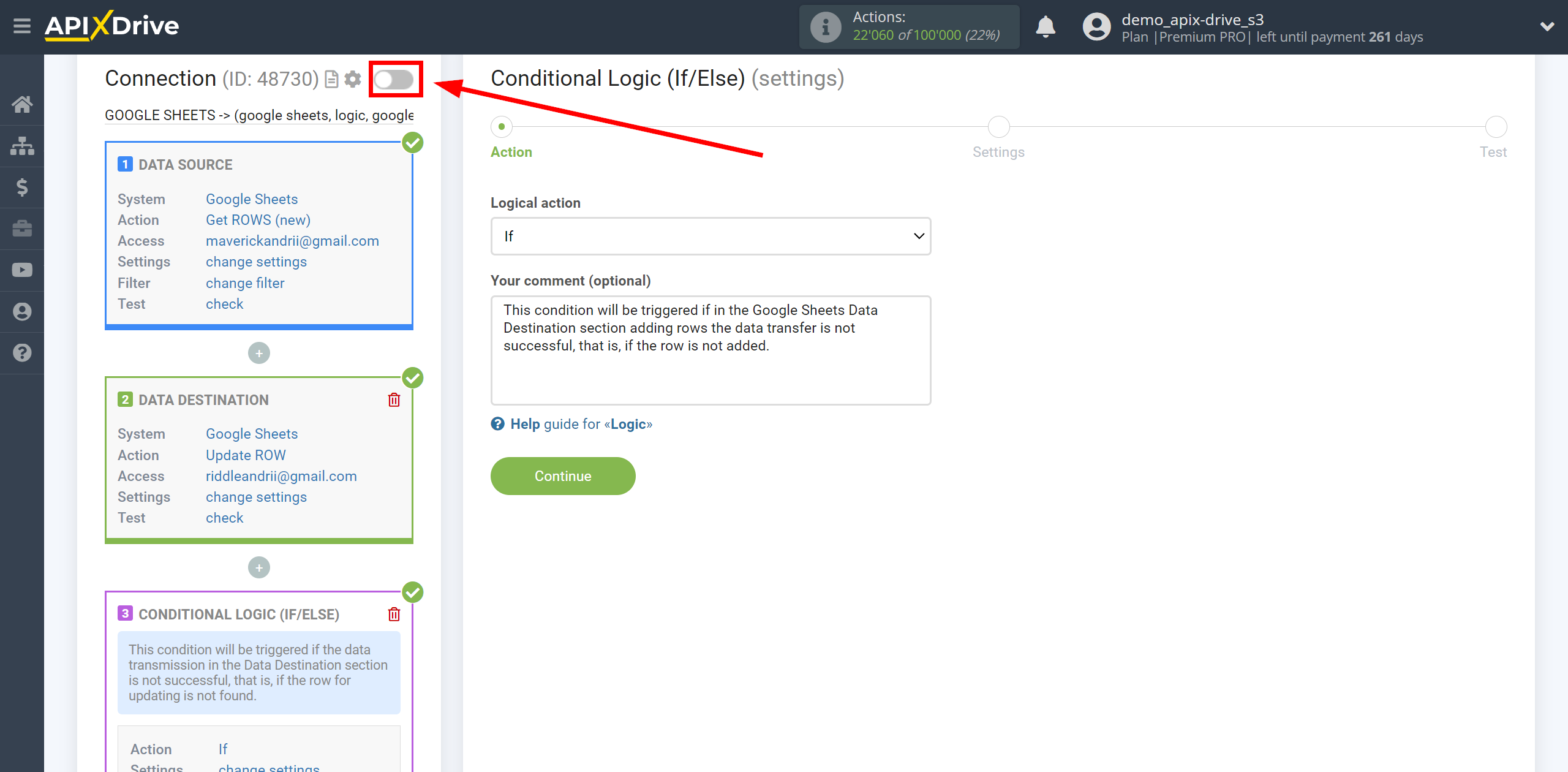1568x772 pixels.
Task: Click the Conditional Logic comment box
Action: pyautogui.click(x=259, y=673)
